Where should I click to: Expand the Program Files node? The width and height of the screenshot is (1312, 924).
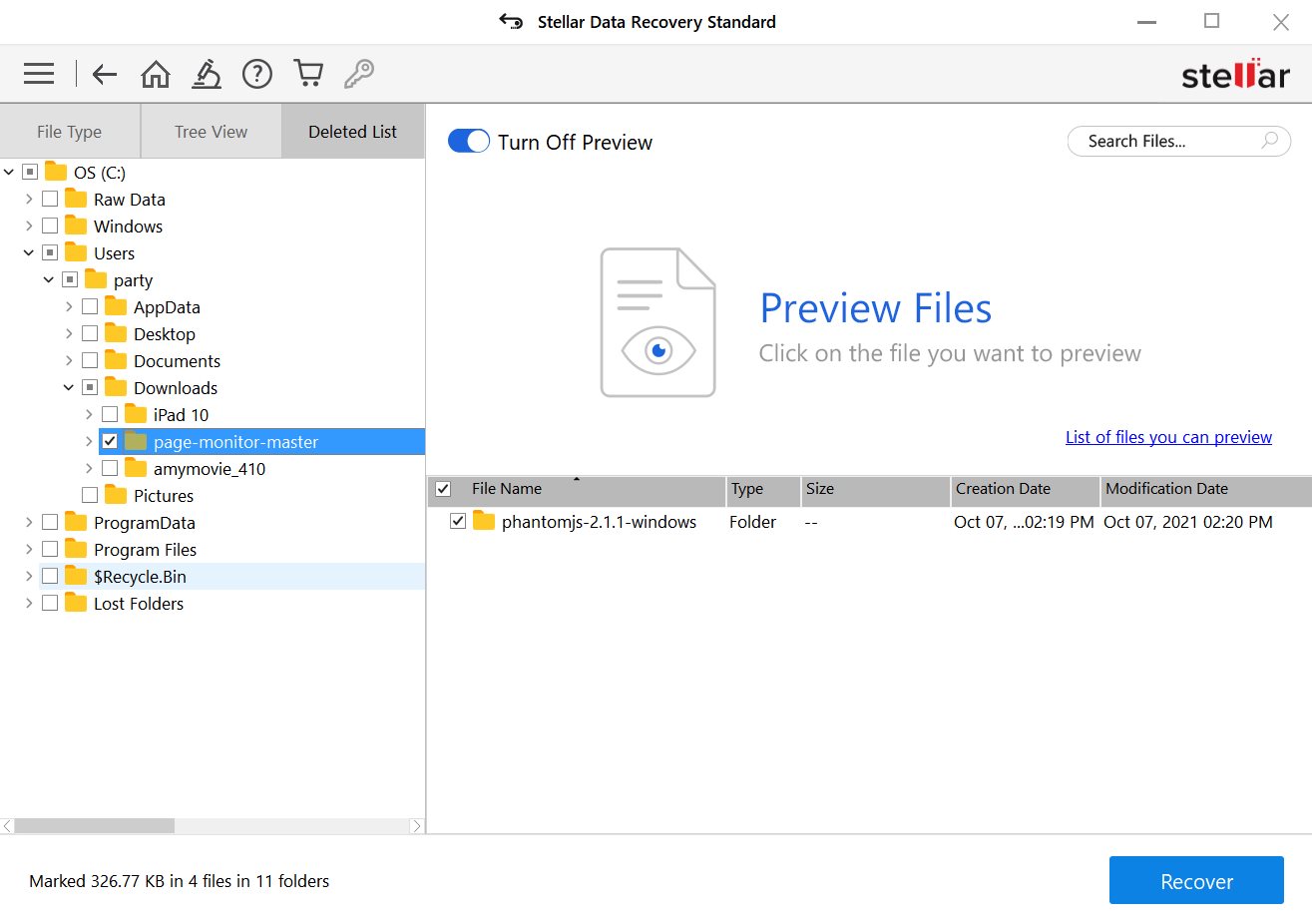coord(29,549)
